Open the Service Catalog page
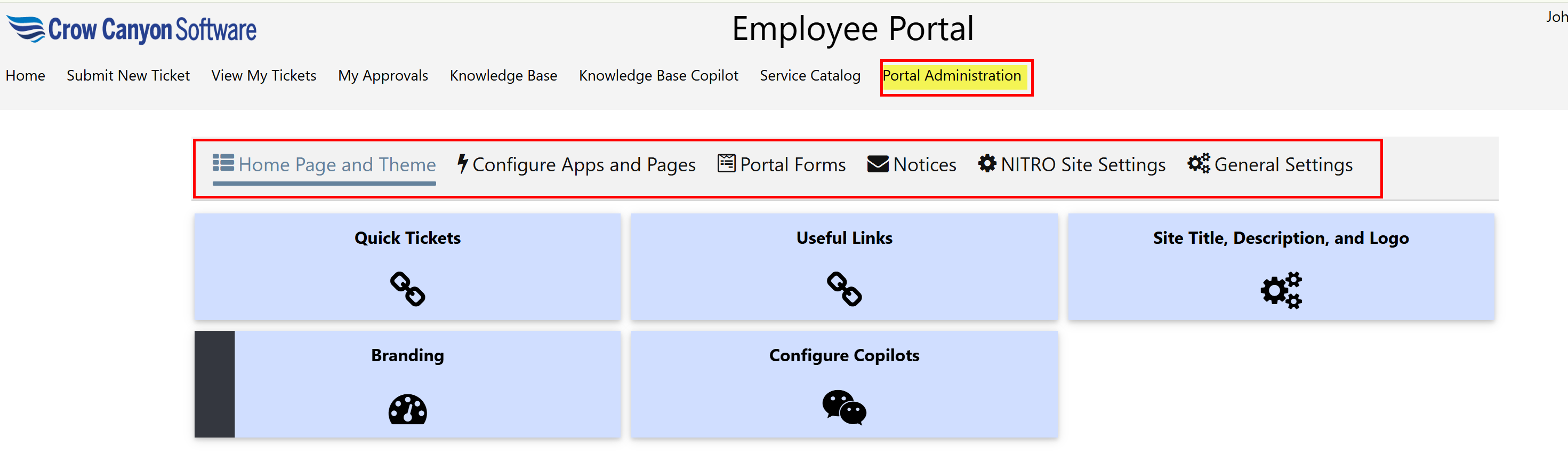1568x453 pixels. [x=809, y=76]
